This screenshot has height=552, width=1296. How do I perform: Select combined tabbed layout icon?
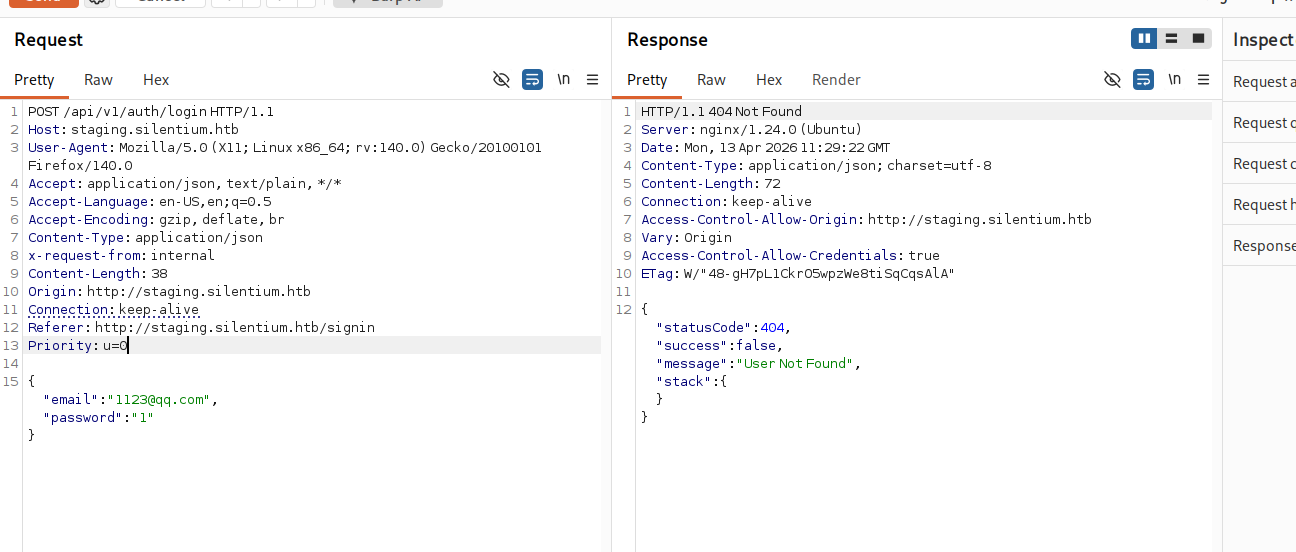pos(1198,39)
